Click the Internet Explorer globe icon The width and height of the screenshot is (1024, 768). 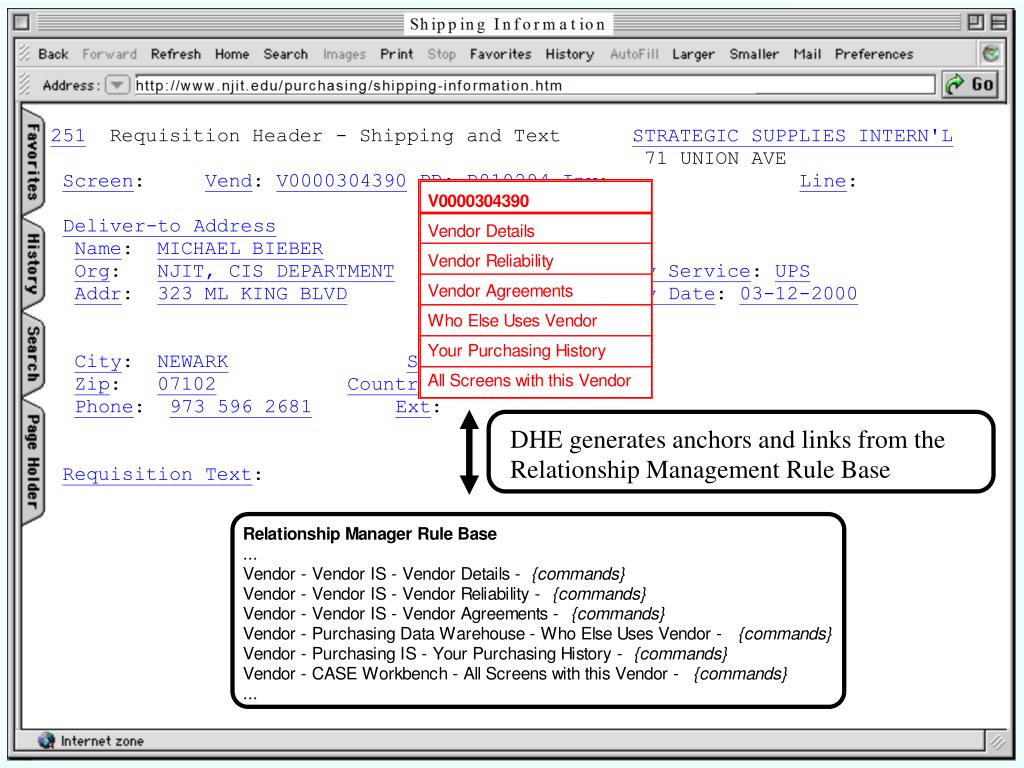[991, 54]
